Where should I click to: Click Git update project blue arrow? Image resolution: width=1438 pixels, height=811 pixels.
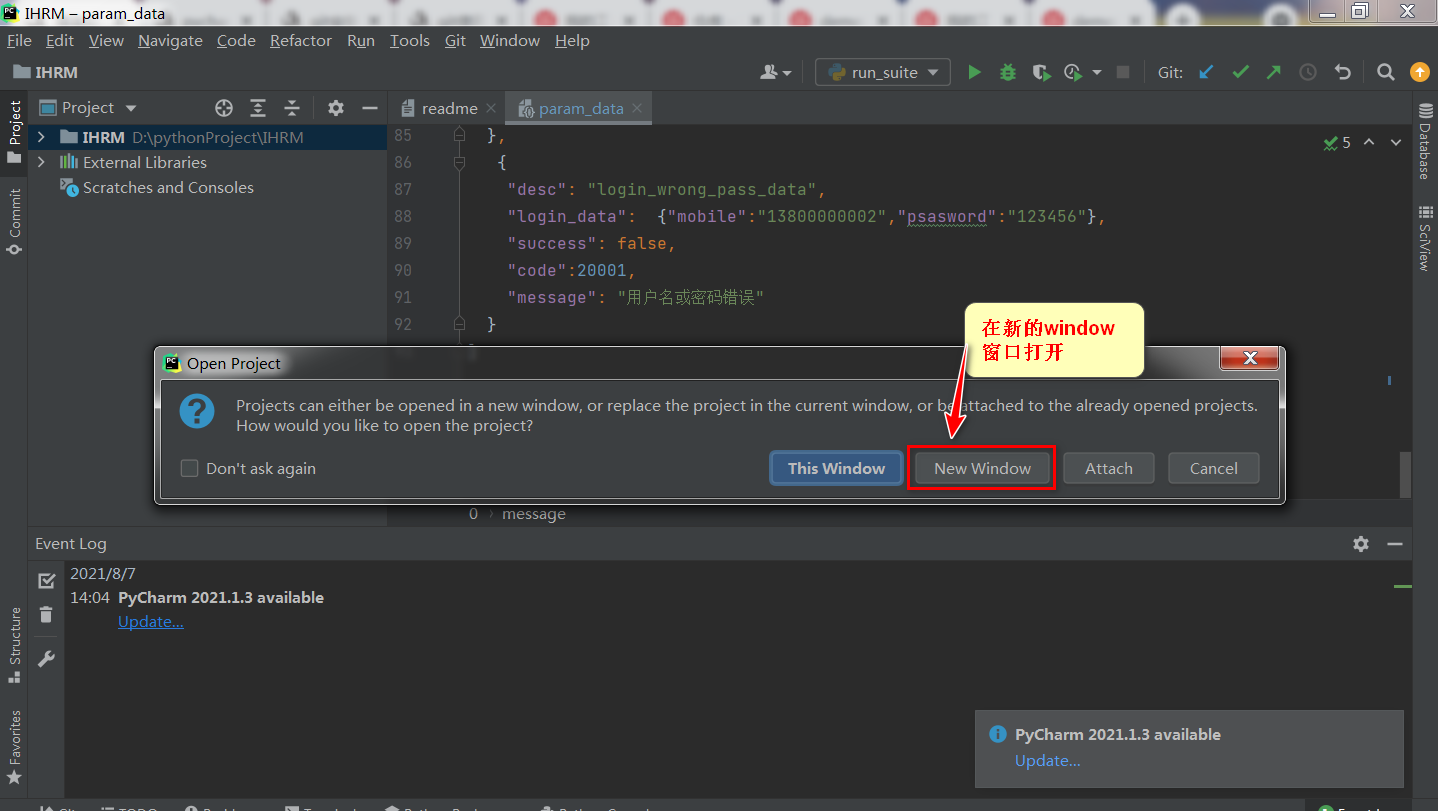1207,72
